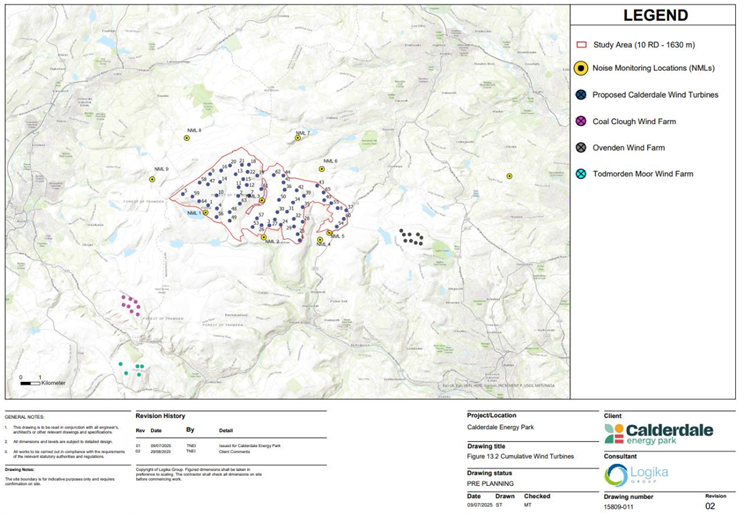The height and width of the screenshot is (513, 752).
Task: Click the Noise Monitoring Locations legend symbol
Action: [581, 70]
